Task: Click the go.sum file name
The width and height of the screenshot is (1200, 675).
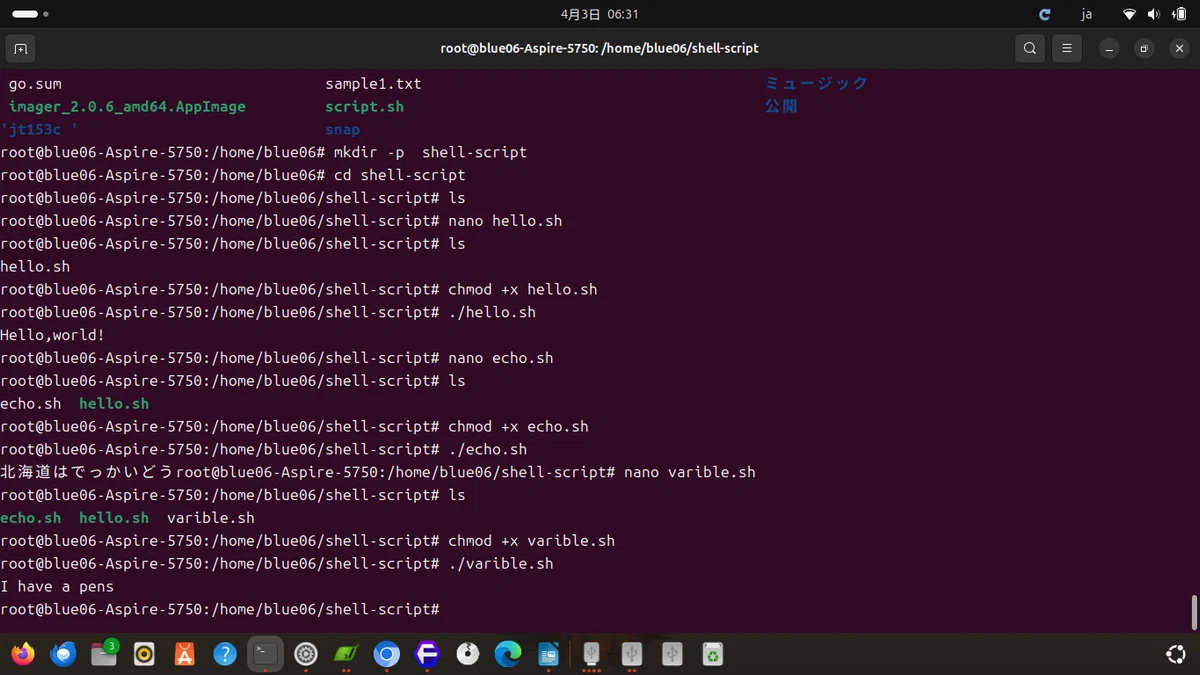Action: point(35,84)
